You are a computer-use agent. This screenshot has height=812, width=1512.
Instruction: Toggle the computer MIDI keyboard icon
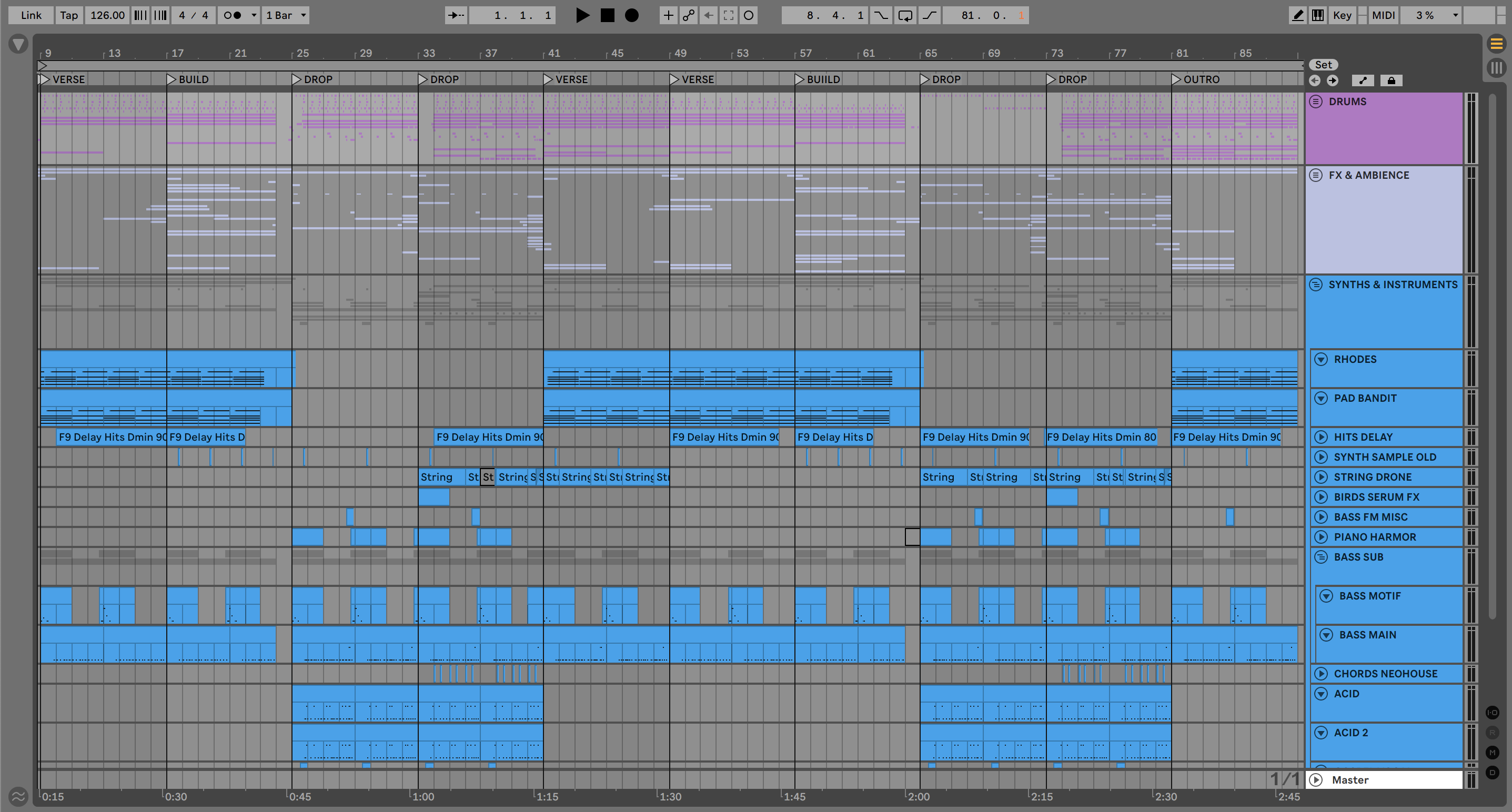(x=1318, y=15)
